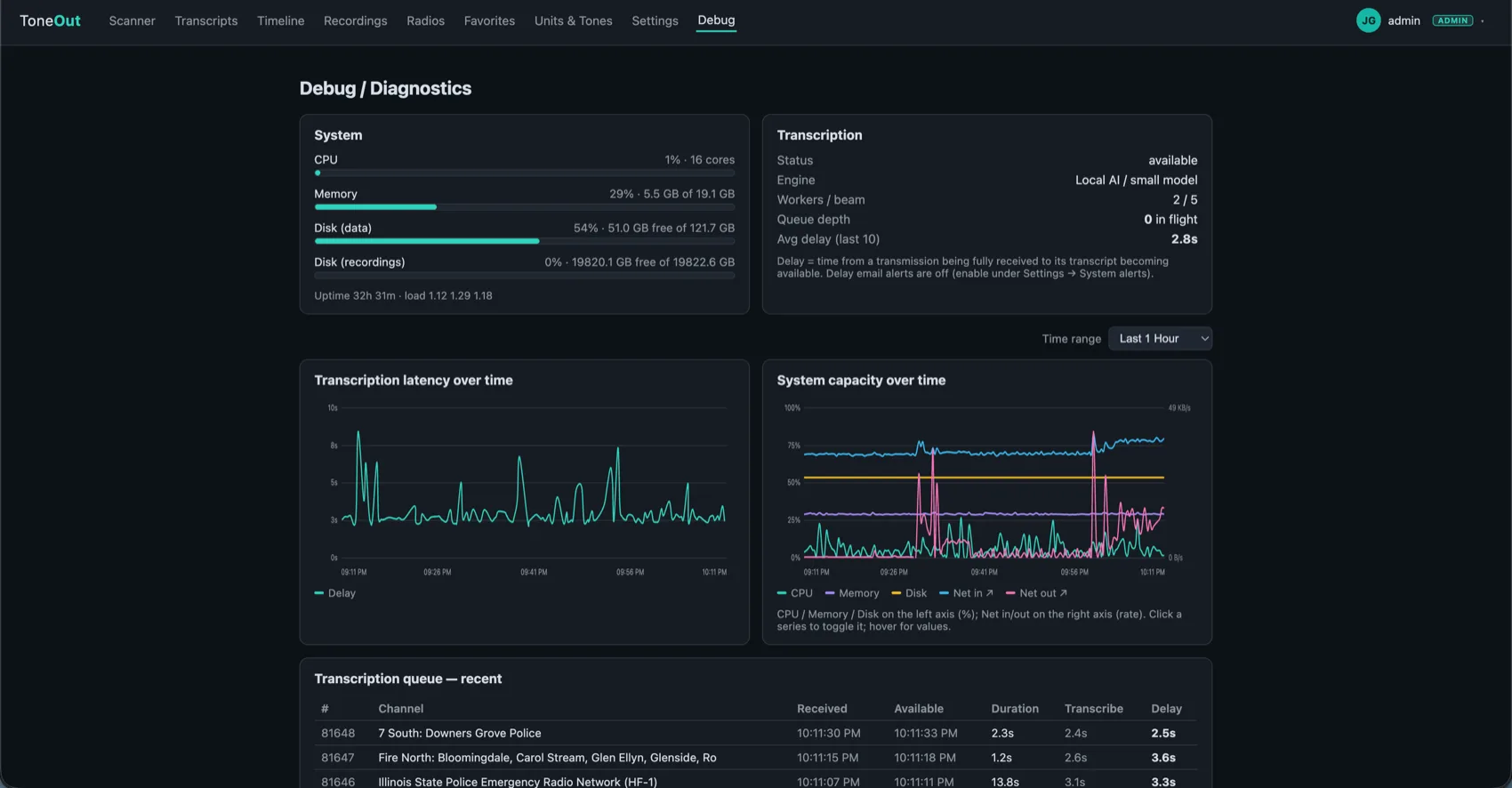Image resolution: width=1512 pixels, height=788 pixels.
Task: Click the '2.8s' average delay value
Action: point(1184,239)
